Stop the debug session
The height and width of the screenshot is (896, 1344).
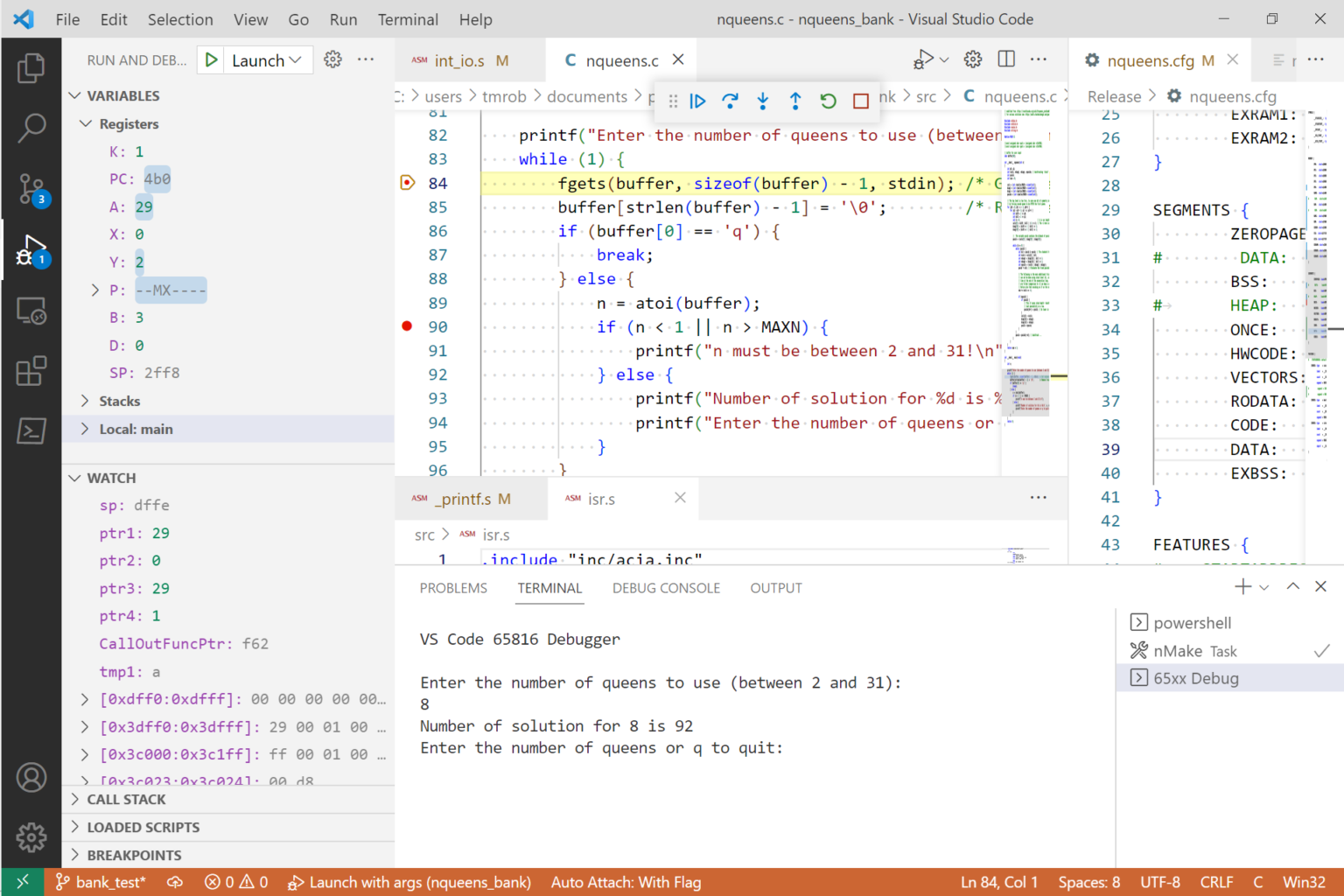tap(859, 101)
